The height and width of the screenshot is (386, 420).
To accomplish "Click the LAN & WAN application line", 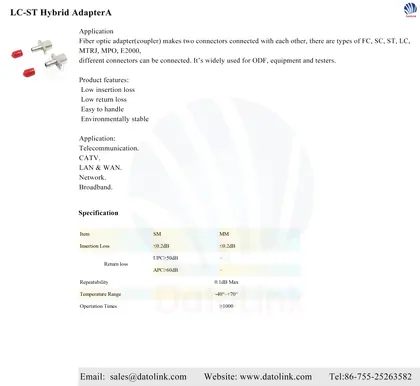I will tap(100, 168).
